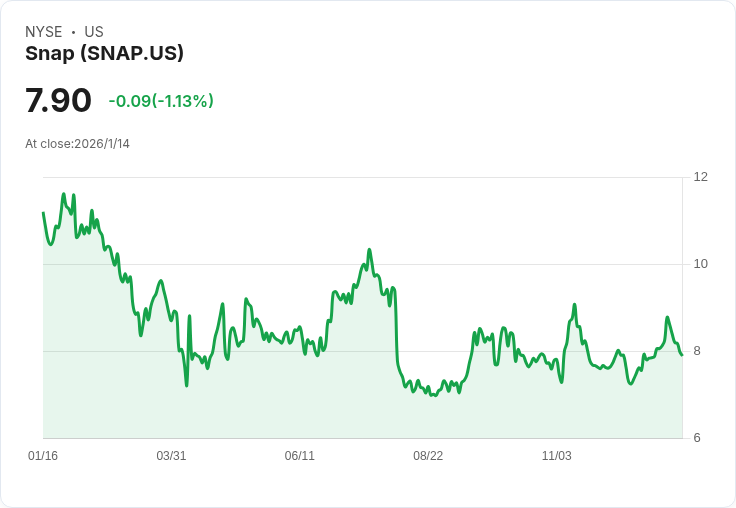The width and height of the screenshot is (736, 508).
Task: Click the 7.90 current price value
Action: [x=58, y=101]
